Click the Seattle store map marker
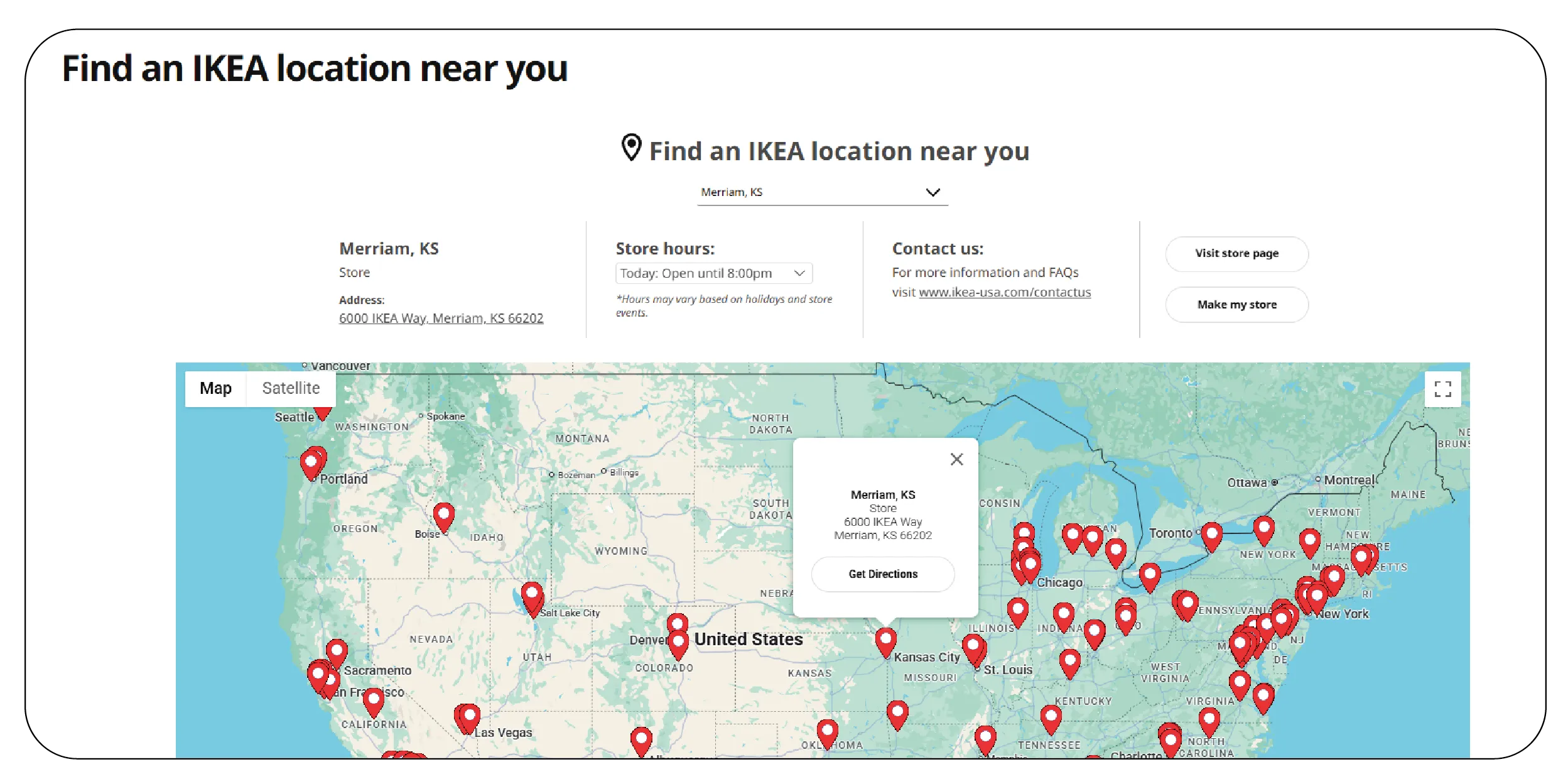This screenshot has width=1568, height=779. click(x=322, y=411)
